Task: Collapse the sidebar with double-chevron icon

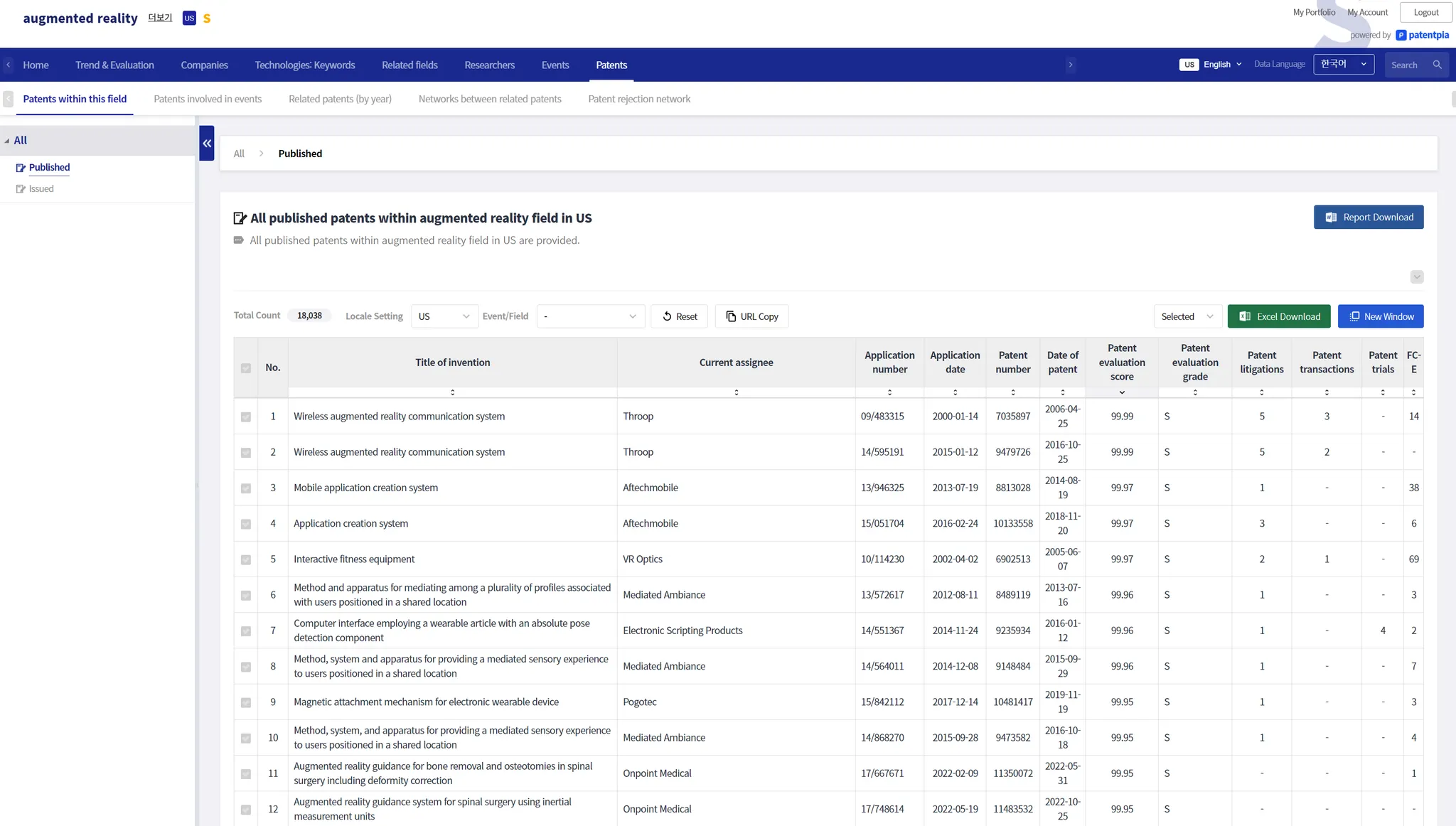Action: [x=207, y=143]
